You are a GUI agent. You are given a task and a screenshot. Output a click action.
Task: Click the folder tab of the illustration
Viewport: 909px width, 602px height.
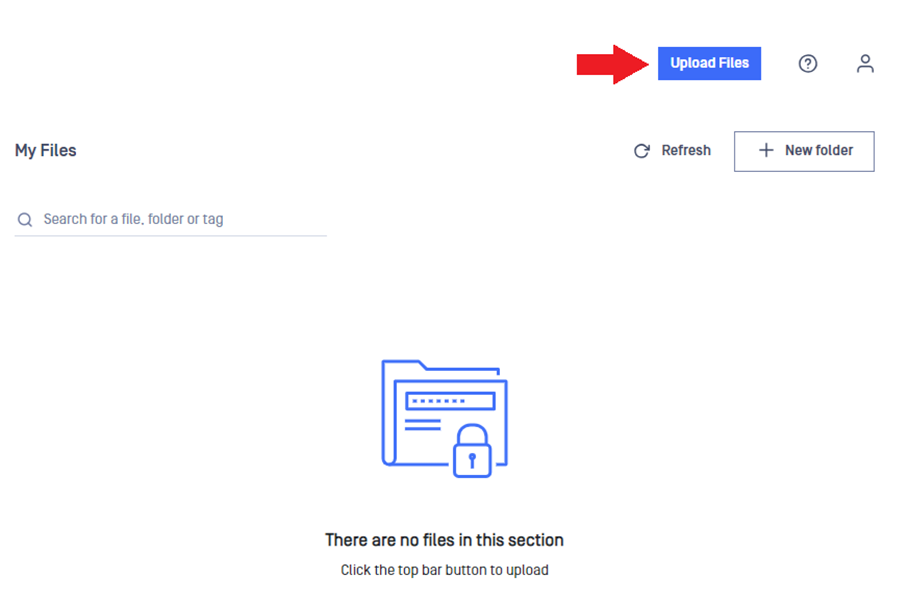(x=405, y=365)
